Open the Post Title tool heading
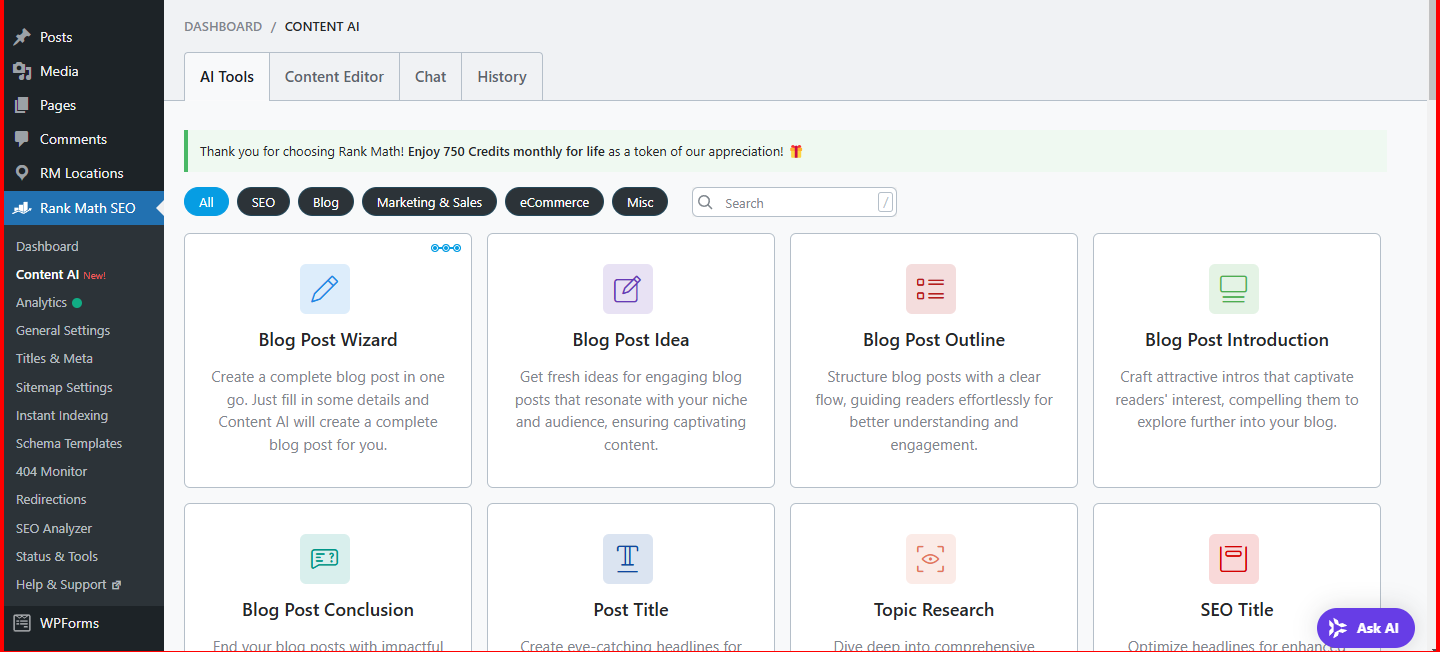Screen dimensions: 1440x652 631,610
